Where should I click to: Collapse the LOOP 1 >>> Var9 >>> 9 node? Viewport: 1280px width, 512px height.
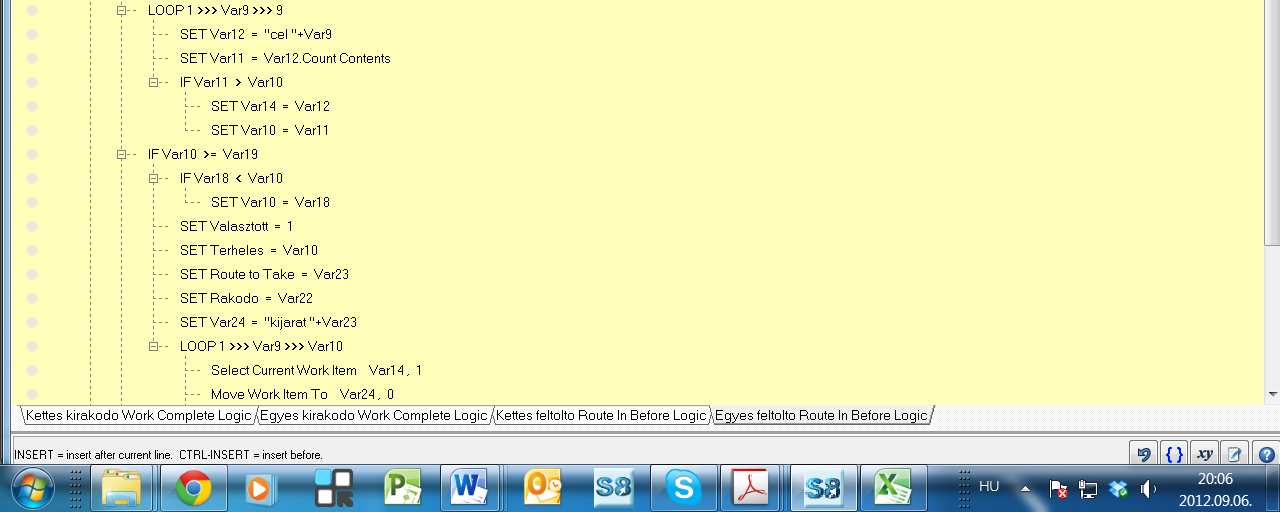click(122, 10)
